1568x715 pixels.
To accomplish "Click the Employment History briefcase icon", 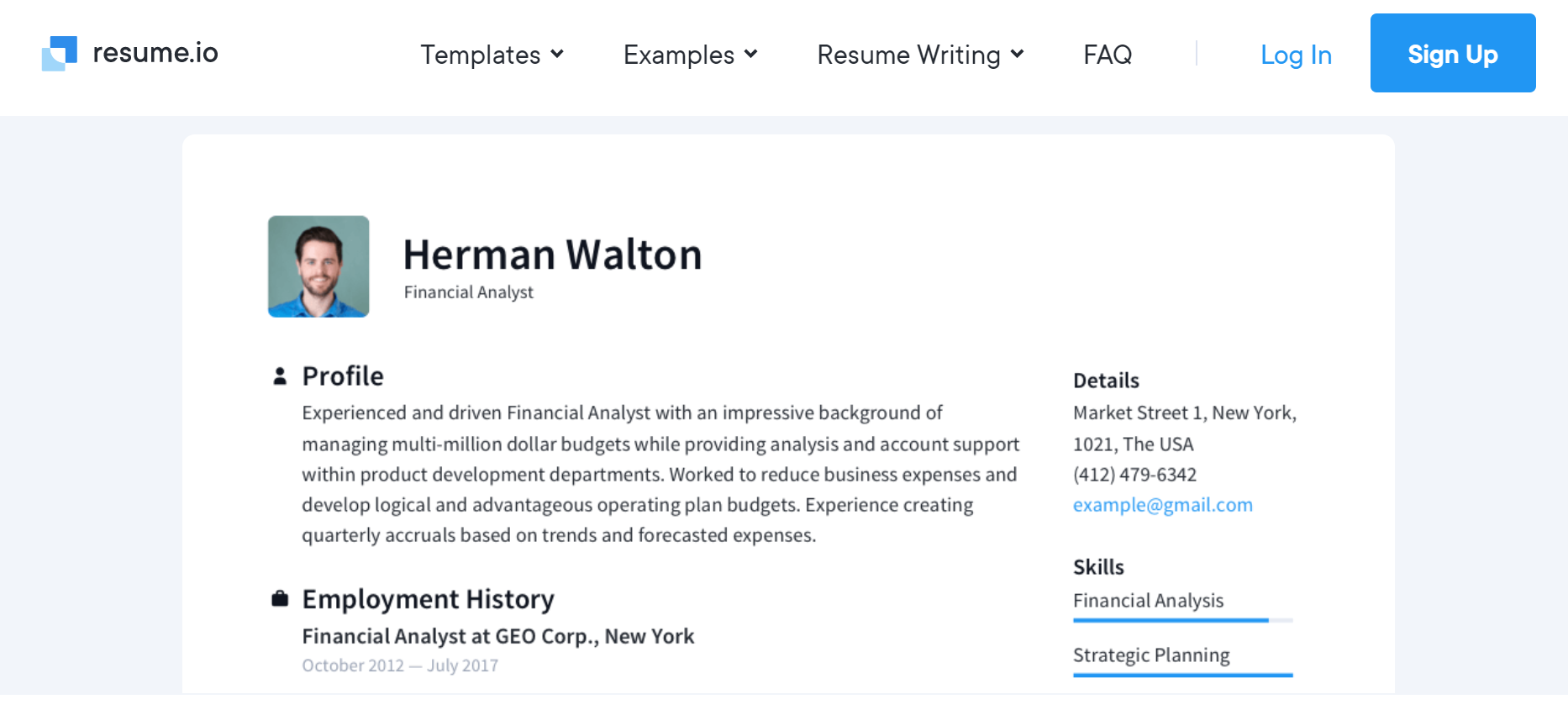I will pos(280,599).
